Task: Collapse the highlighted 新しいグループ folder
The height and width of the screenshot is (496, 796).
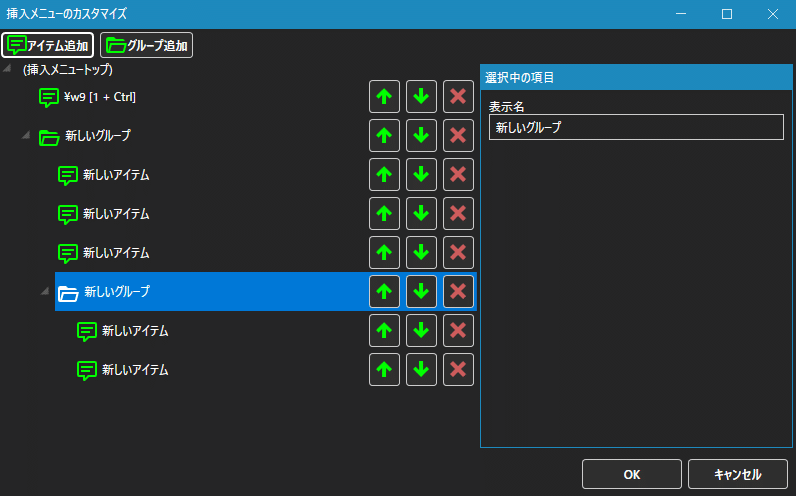Action: click(45, 291)
